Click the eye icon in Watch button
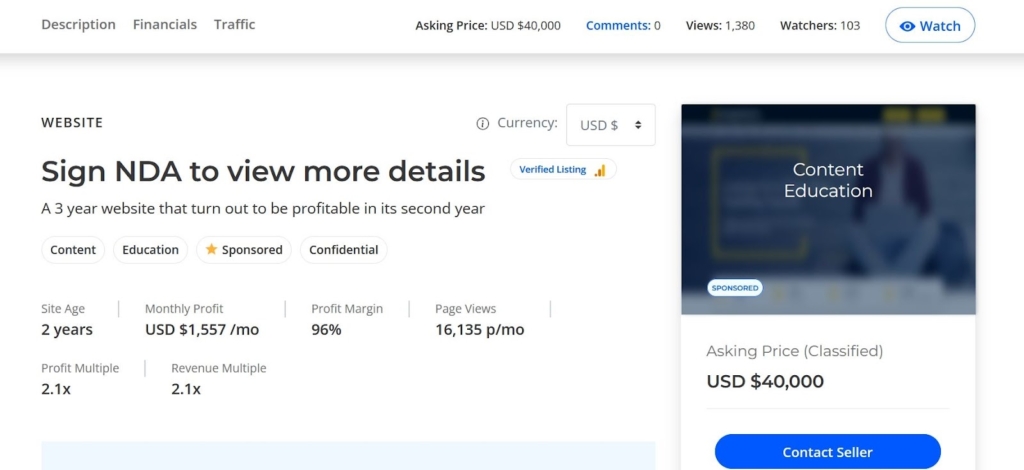Image resolution: width=1024 pixels, height=470 pixels. point(907,26)
